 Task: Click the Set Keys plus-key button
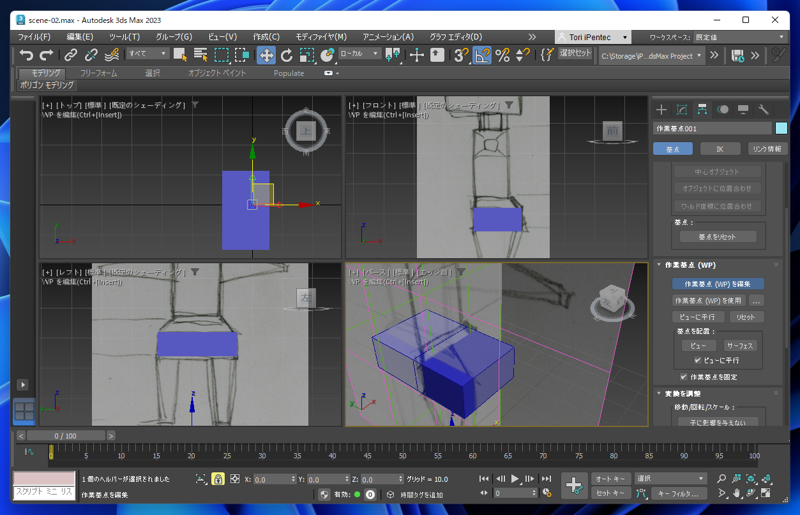click(x=573, y=485)
